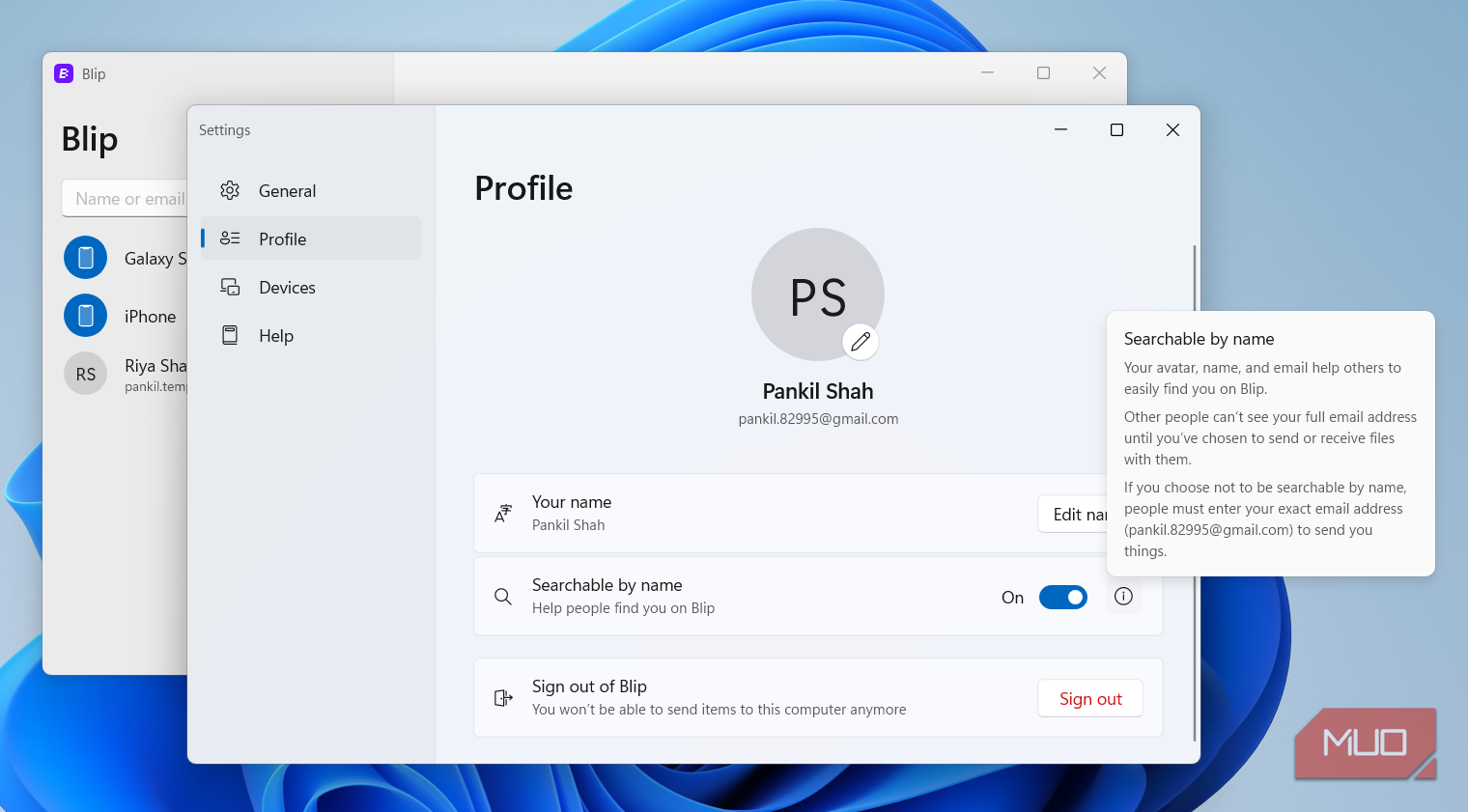Open the Help section

(311, 335)
